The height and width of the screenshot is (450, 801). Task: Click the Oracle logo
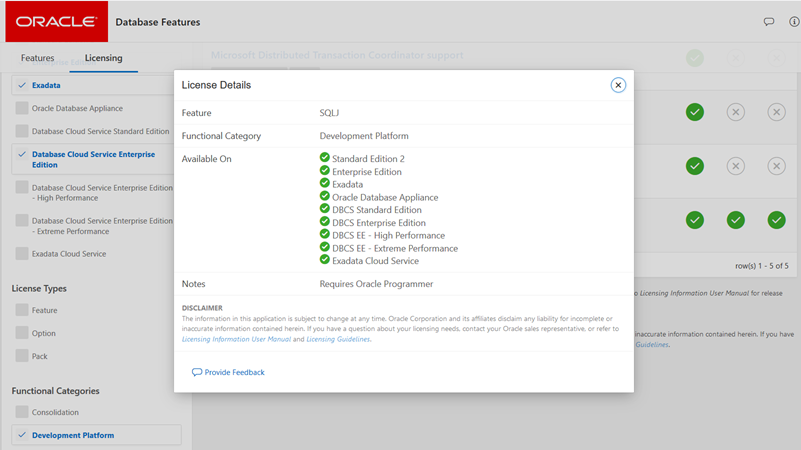click(56, 21)
